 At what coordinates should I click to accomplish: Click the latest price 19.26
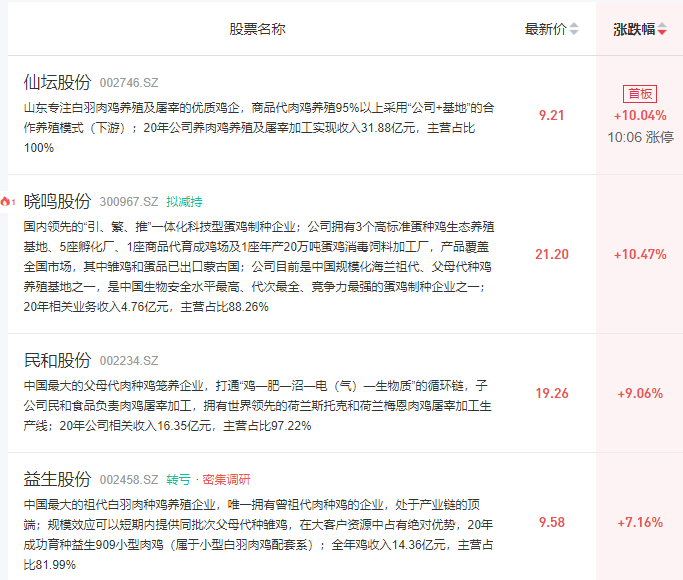coord(552,393)
